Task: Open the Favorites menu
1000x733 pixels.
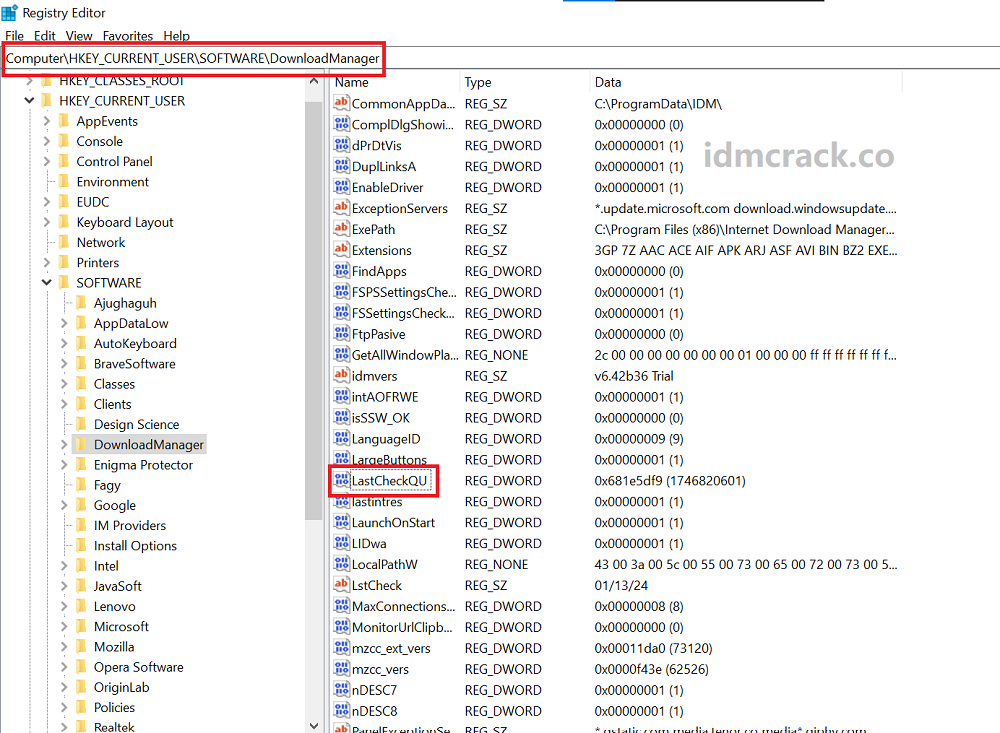Action: tap(128, 36)
